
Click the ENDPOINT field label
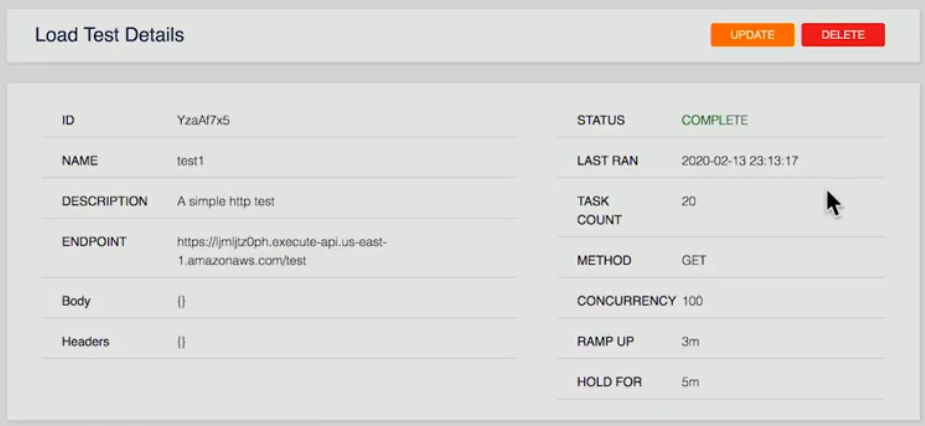pyautogui.click(x=94, y=242)
